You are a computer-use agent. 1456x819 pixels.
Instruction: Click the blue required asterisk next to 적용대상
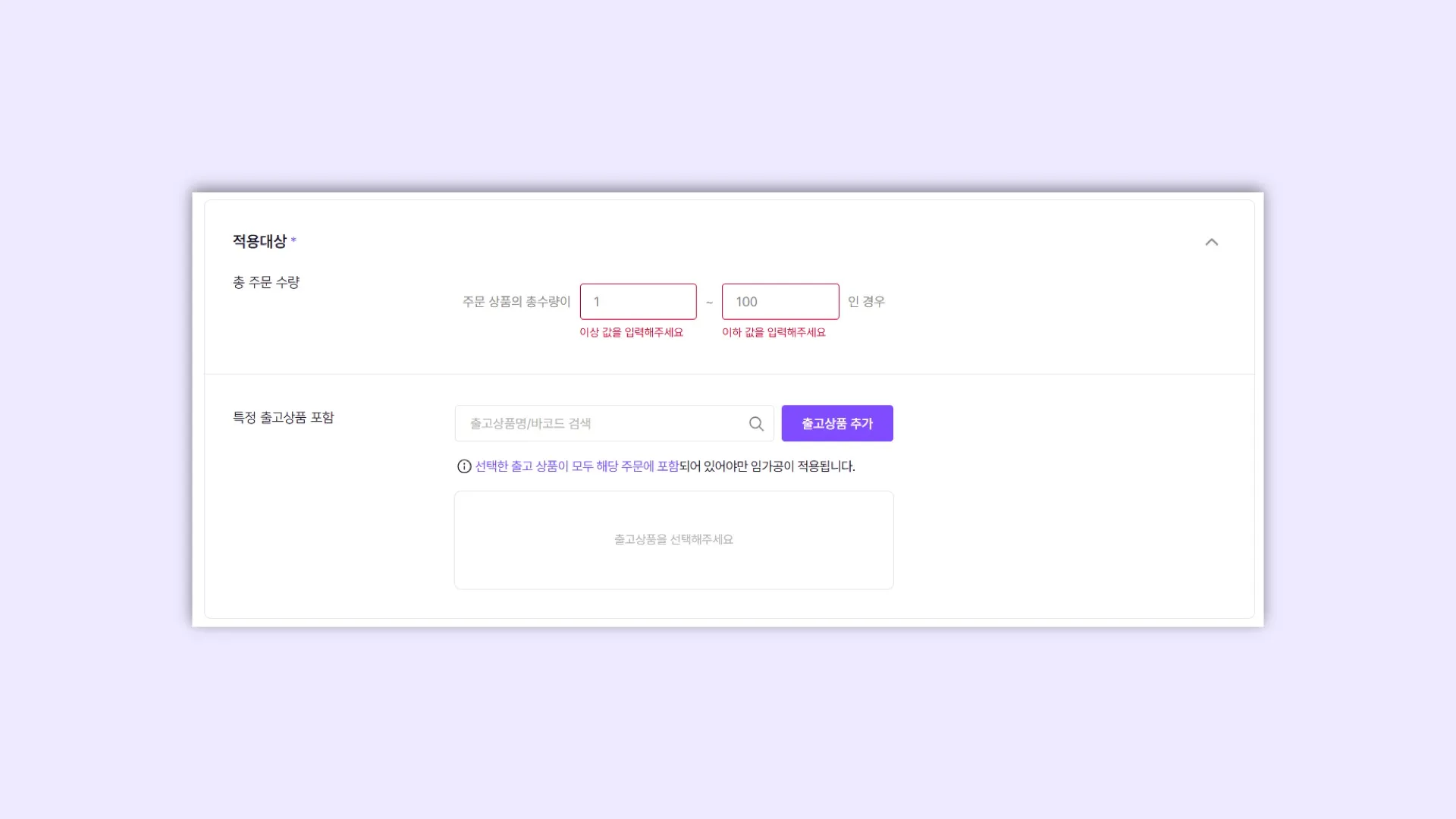(293, 240)
